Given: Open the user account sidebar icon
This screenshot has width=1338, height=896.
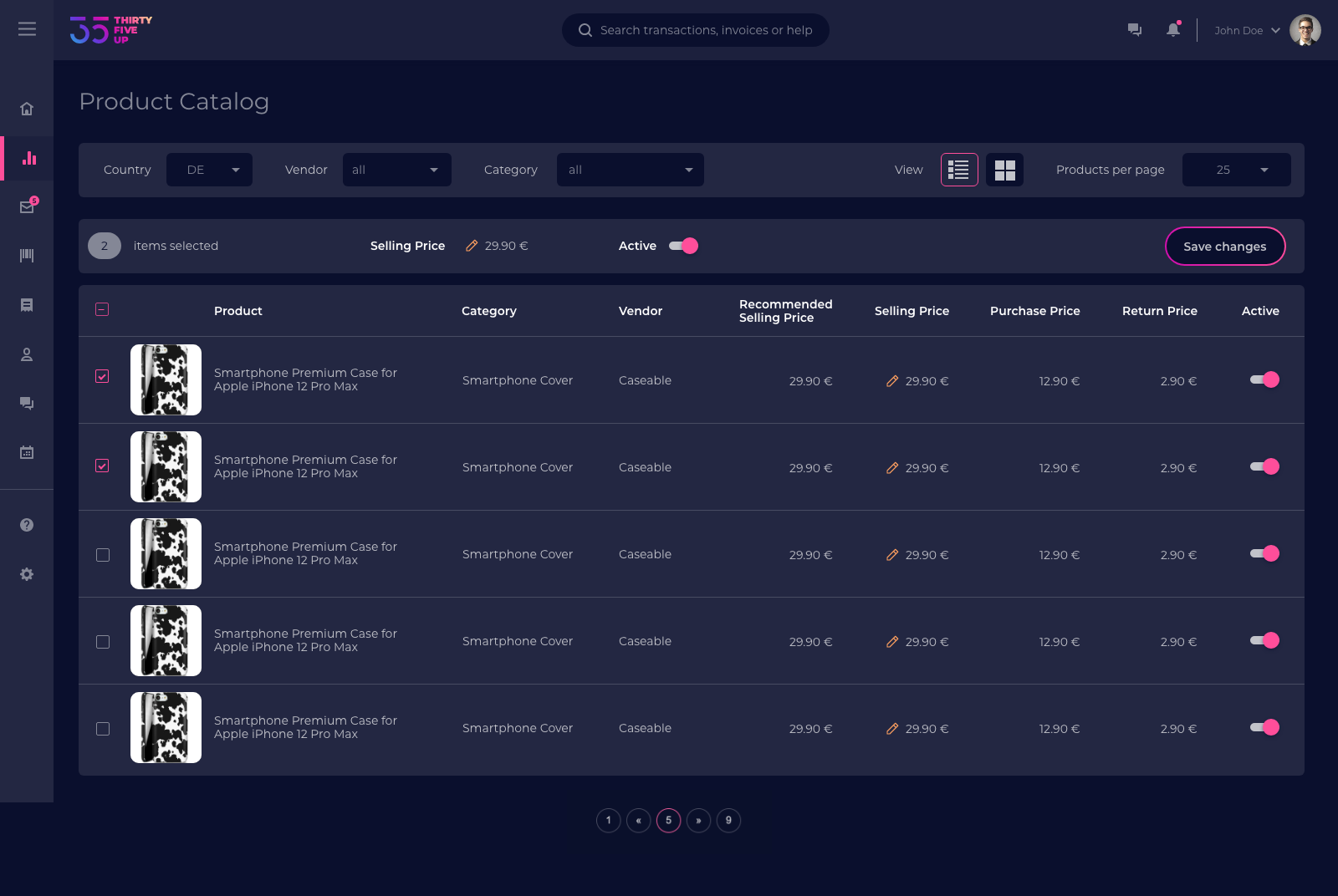Looking at the screenshot, I should point(27,354).
